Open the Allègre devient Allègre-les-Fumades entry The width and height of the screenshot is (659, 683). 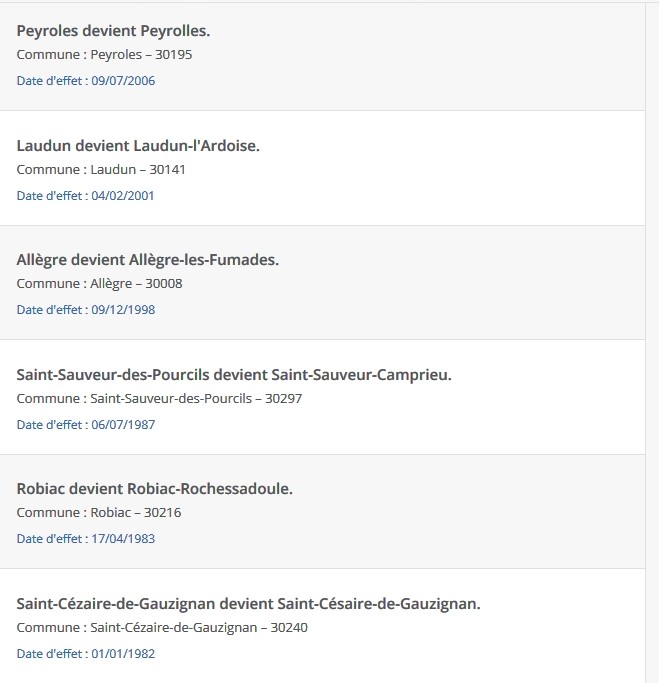tap(148, 260)
